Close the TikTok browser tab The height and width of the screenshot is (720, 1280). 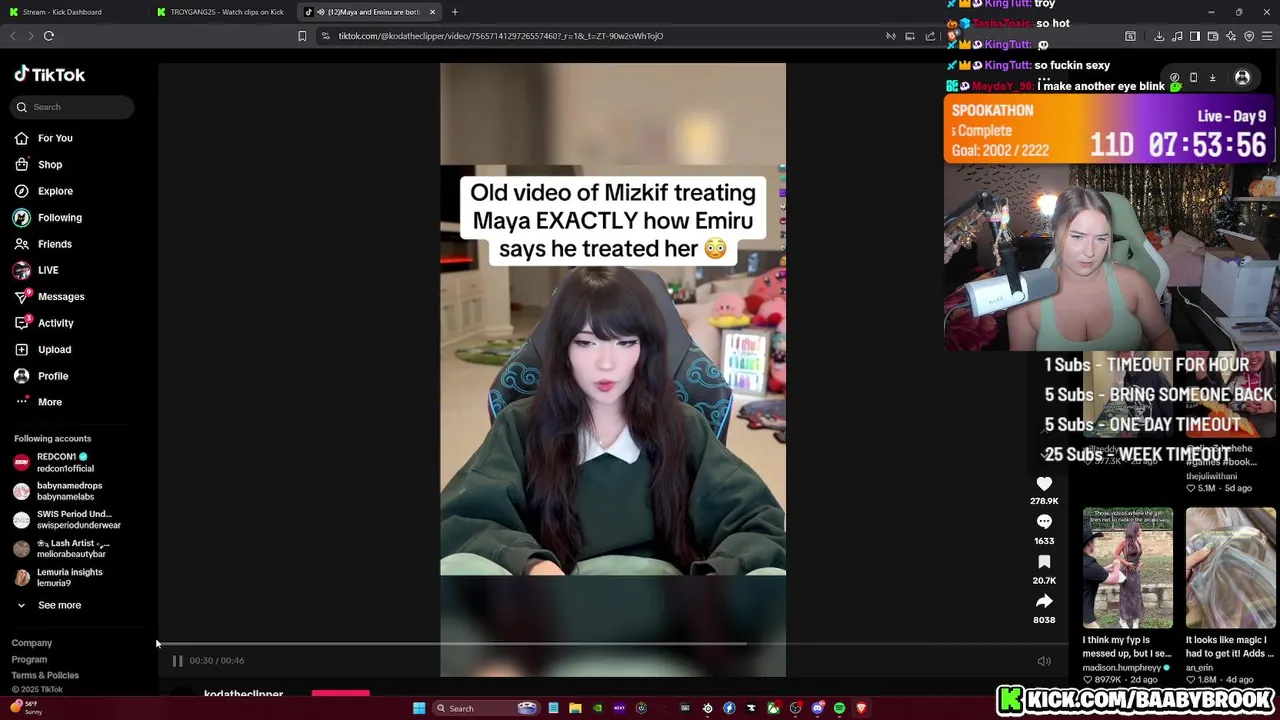coord(432,12)
